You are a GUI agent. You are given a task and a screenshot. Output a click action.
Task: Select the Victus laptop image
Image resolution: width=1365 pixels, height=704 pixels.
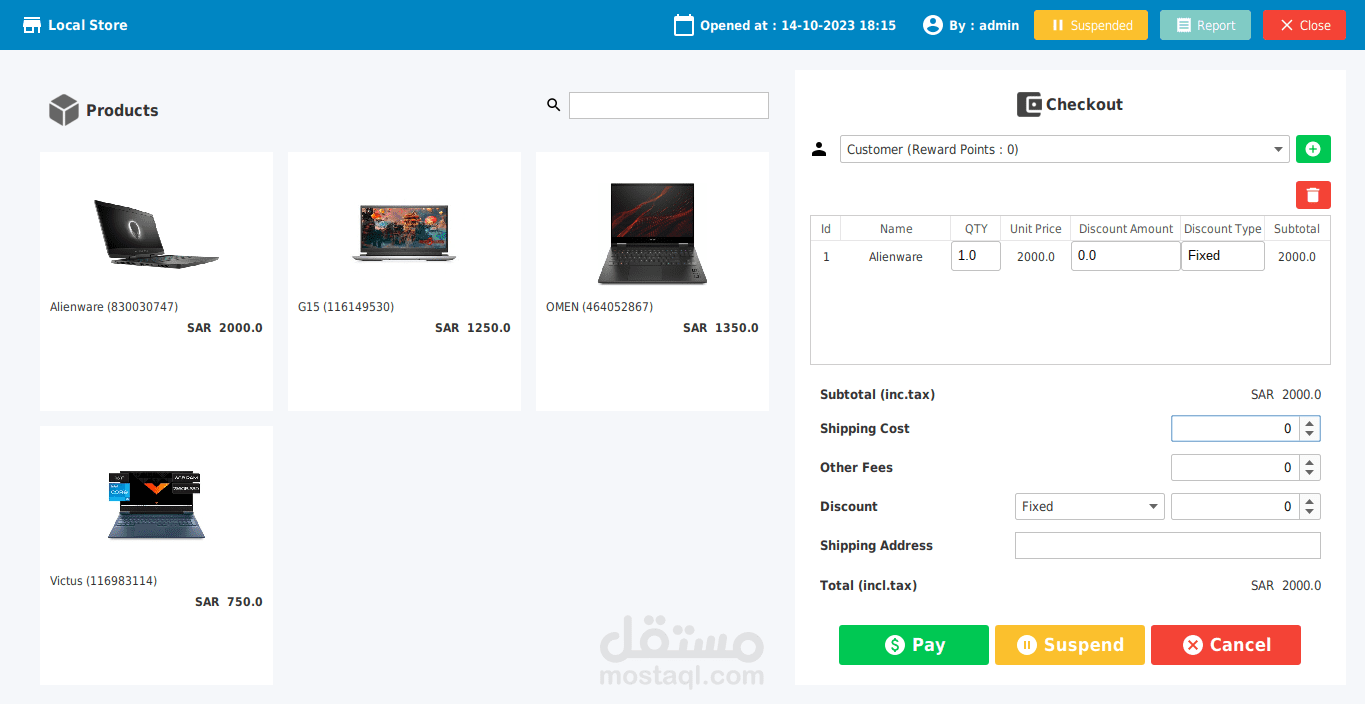tap(156, 505)
